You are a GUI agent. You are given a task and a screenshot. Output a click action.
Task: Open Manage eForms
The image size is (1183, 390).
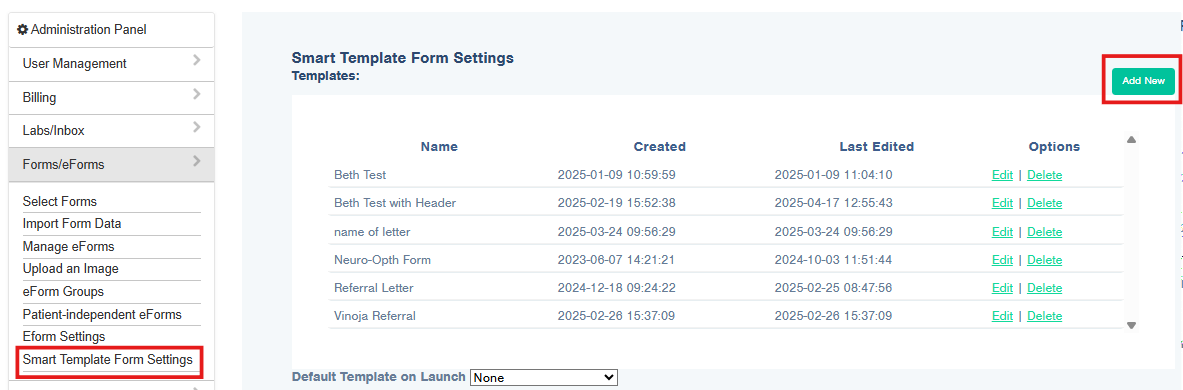(x=69, y=247)
